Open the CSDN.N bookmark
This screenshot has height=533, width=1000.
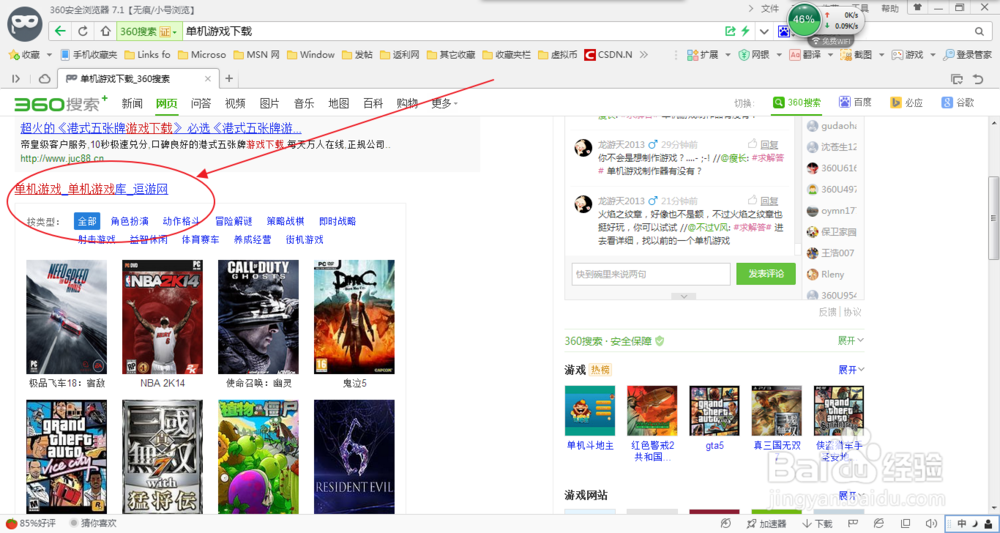(x=608, y=55)
